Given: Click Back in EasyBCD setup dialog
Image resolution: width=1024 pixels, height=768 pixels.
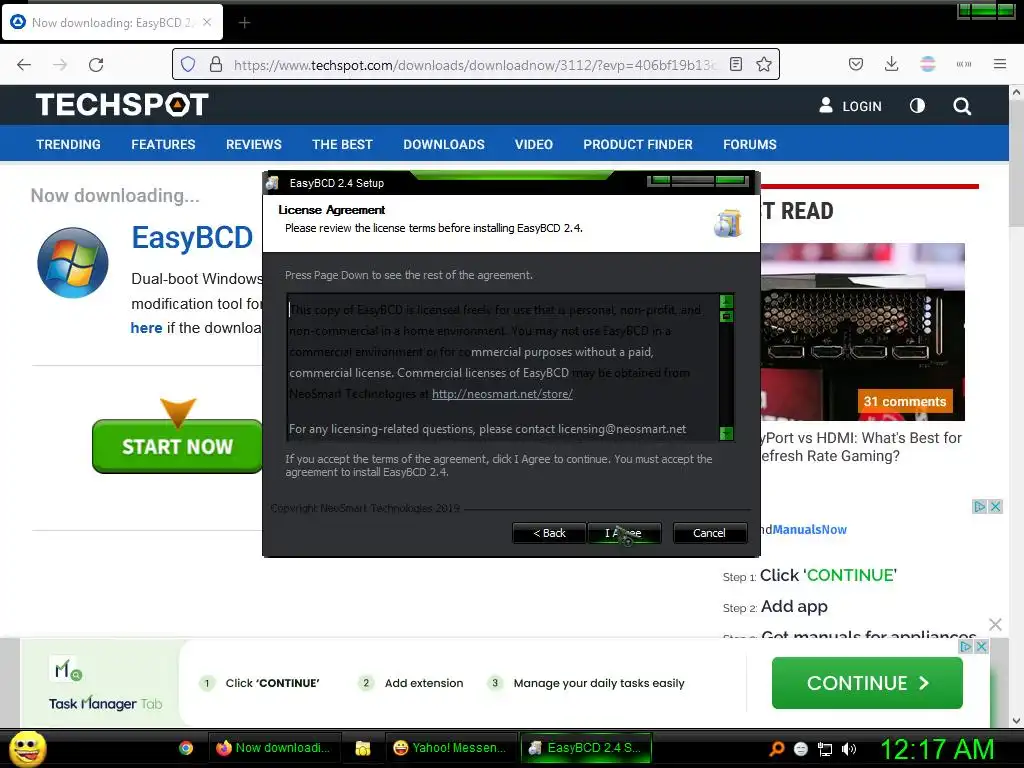Looking at the screenshot, I should (x=549, y=533).
